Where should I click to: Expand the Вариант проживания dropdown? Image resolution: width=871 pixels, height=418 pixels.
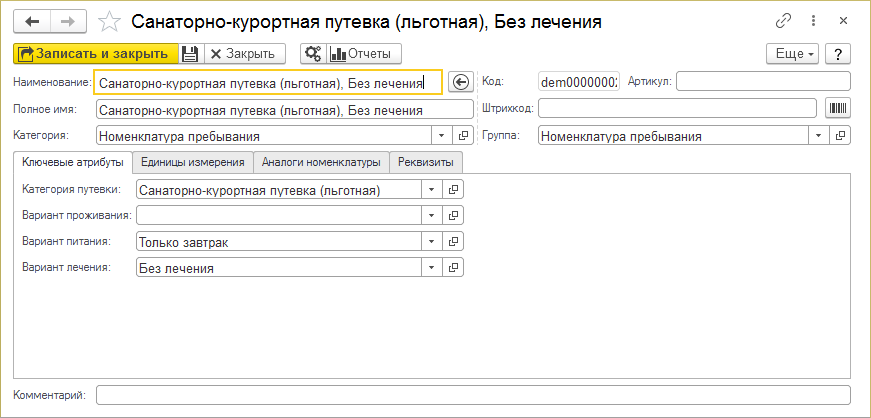click(431, 215)
